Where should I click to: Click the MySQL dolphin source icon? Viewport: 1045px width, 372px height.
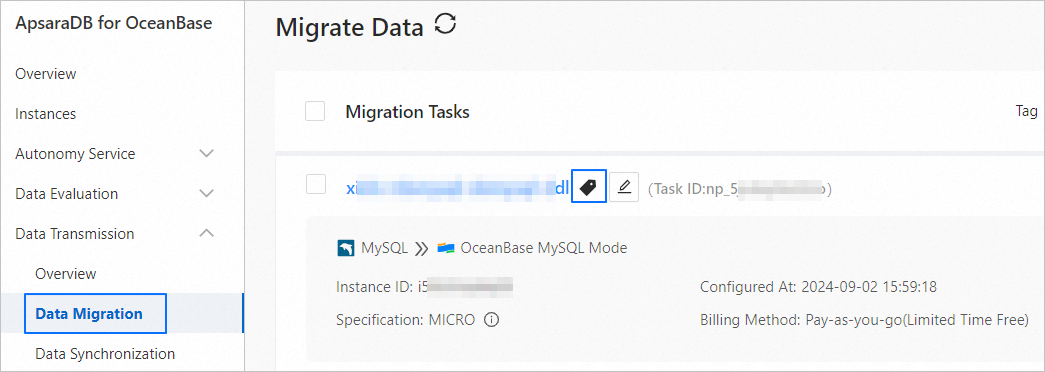pos(346,249)
